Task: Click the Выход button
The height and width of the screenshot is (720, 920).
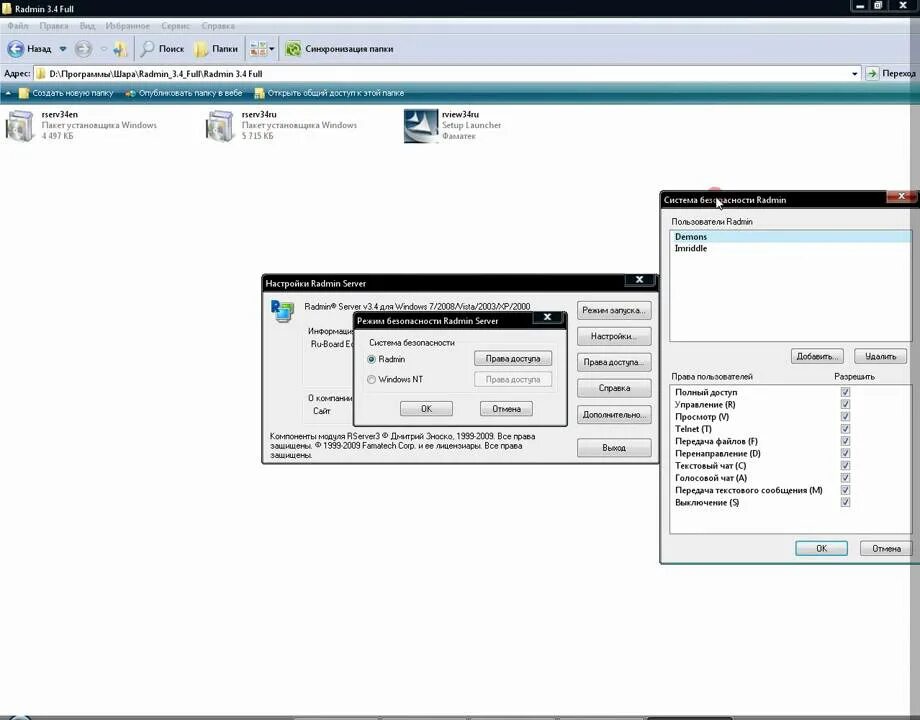Action: pos(614,448)
